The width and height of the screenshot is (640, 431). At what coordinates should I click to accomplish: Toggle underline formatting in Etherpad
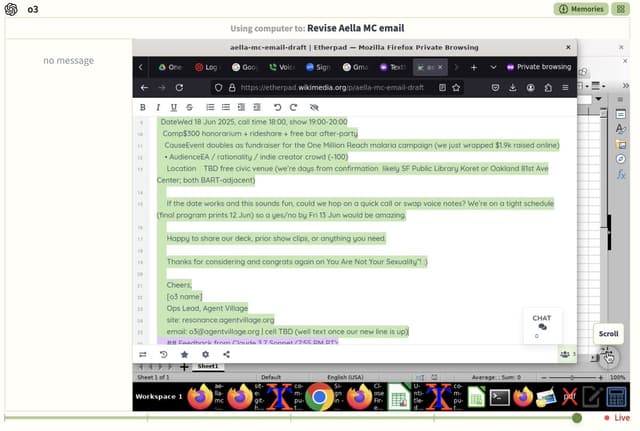tap(174, 107)
